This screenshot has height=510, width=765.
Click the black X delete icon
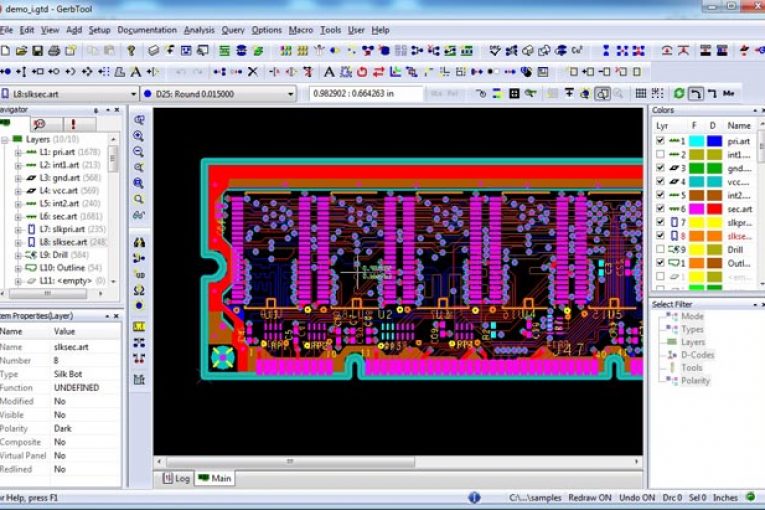[253, 72]
